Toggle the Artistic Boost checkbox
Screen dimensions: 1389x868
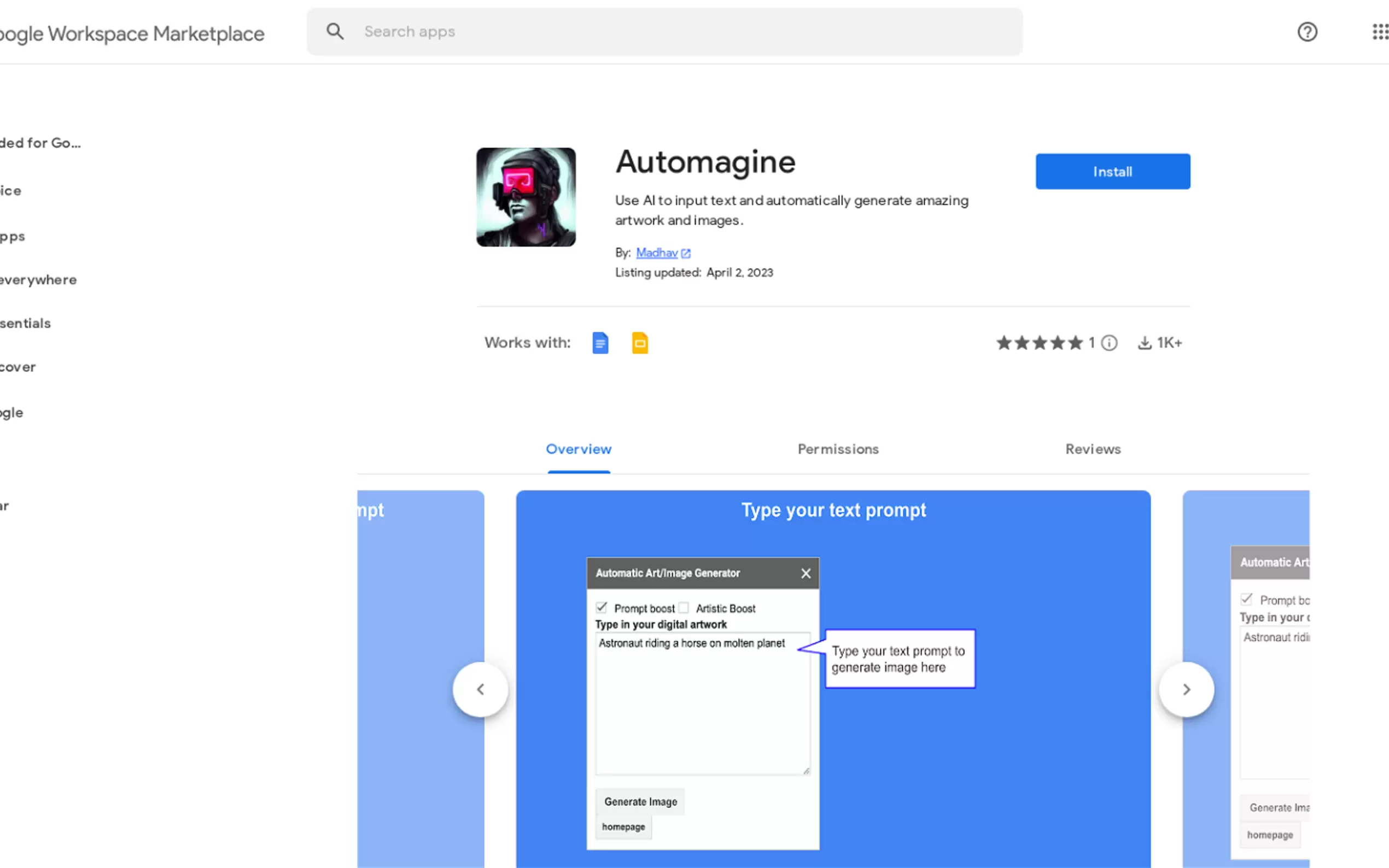coord(684,607)
